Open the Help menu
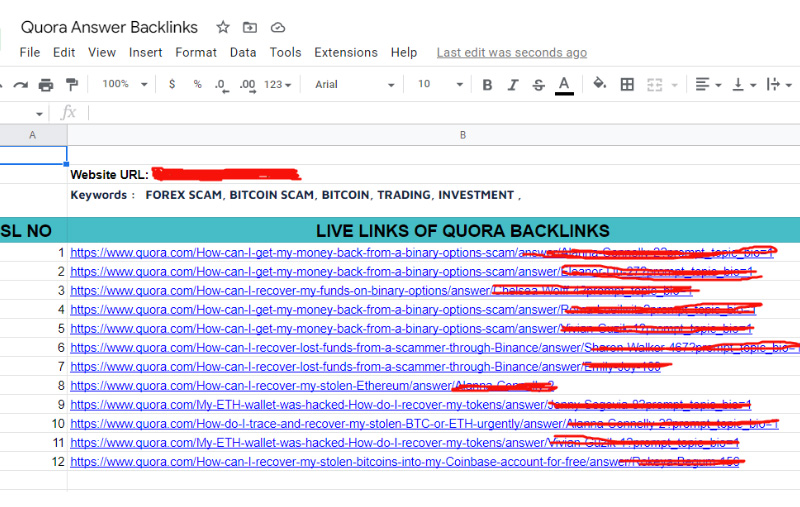The width and height of the screenshot is (800, 507). [x=404, y=53]
